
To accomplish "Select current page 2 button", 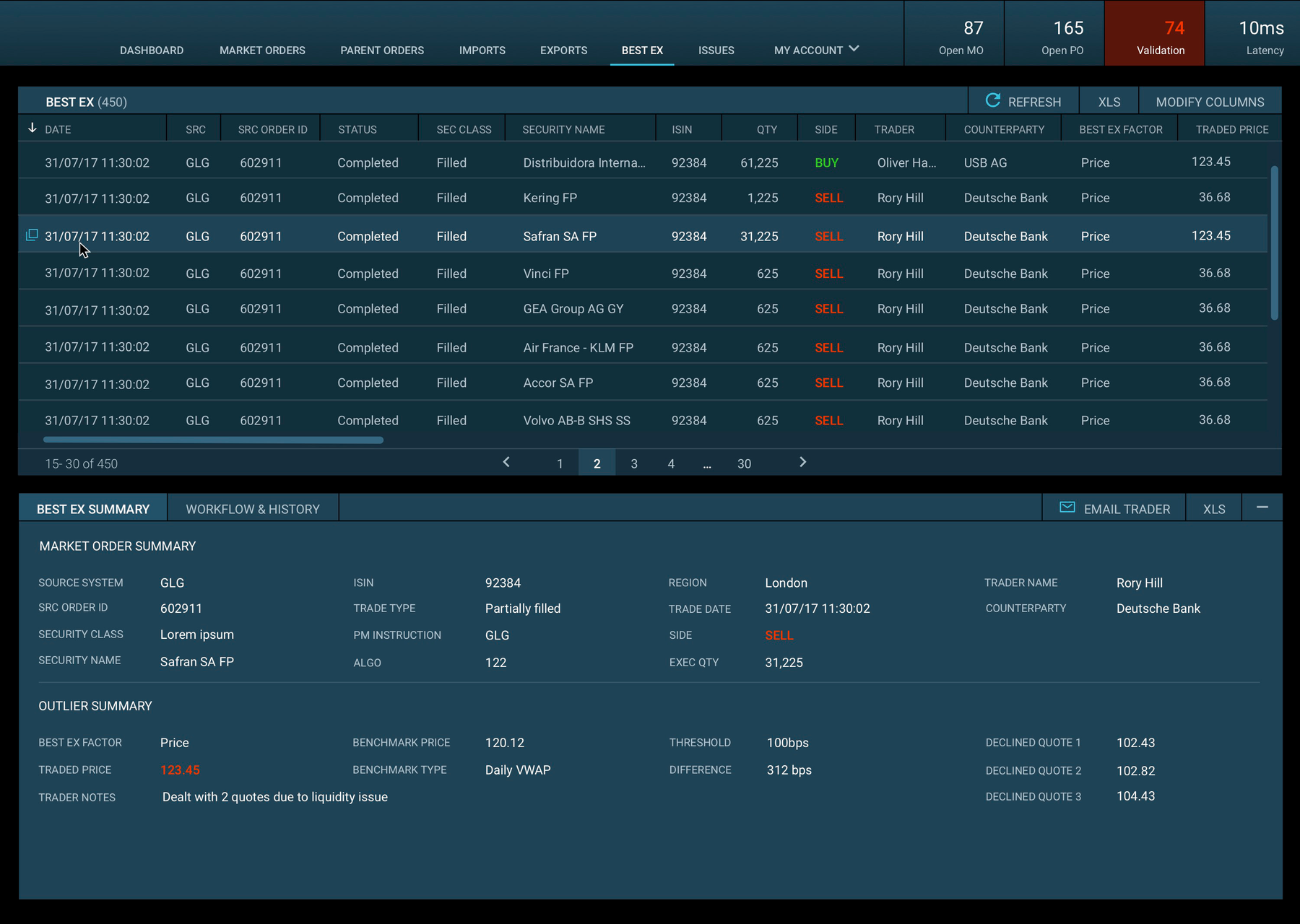I will (x=597, y=463).
